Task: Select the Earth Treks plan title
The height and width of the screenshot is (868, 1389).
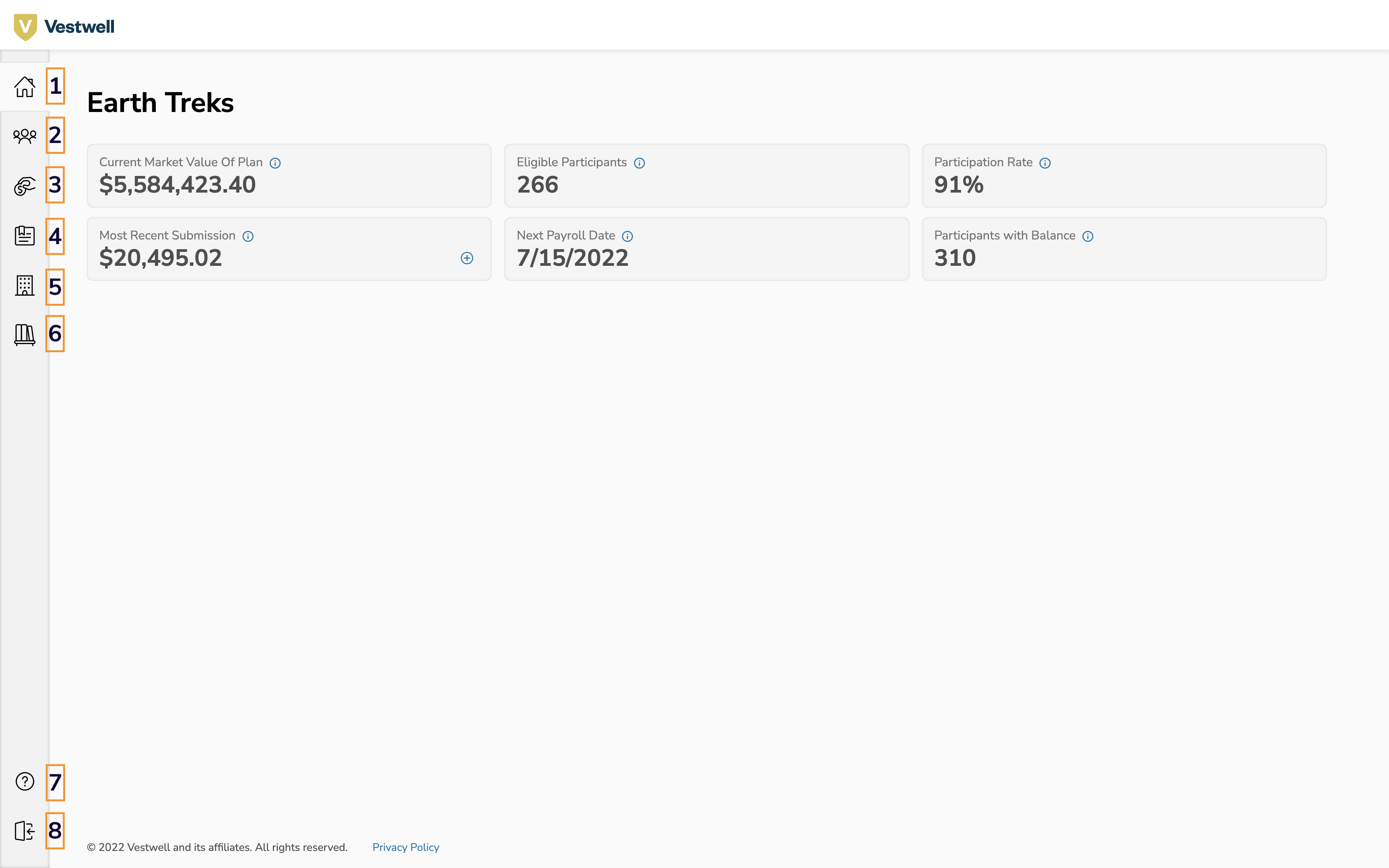Action: 161,102
